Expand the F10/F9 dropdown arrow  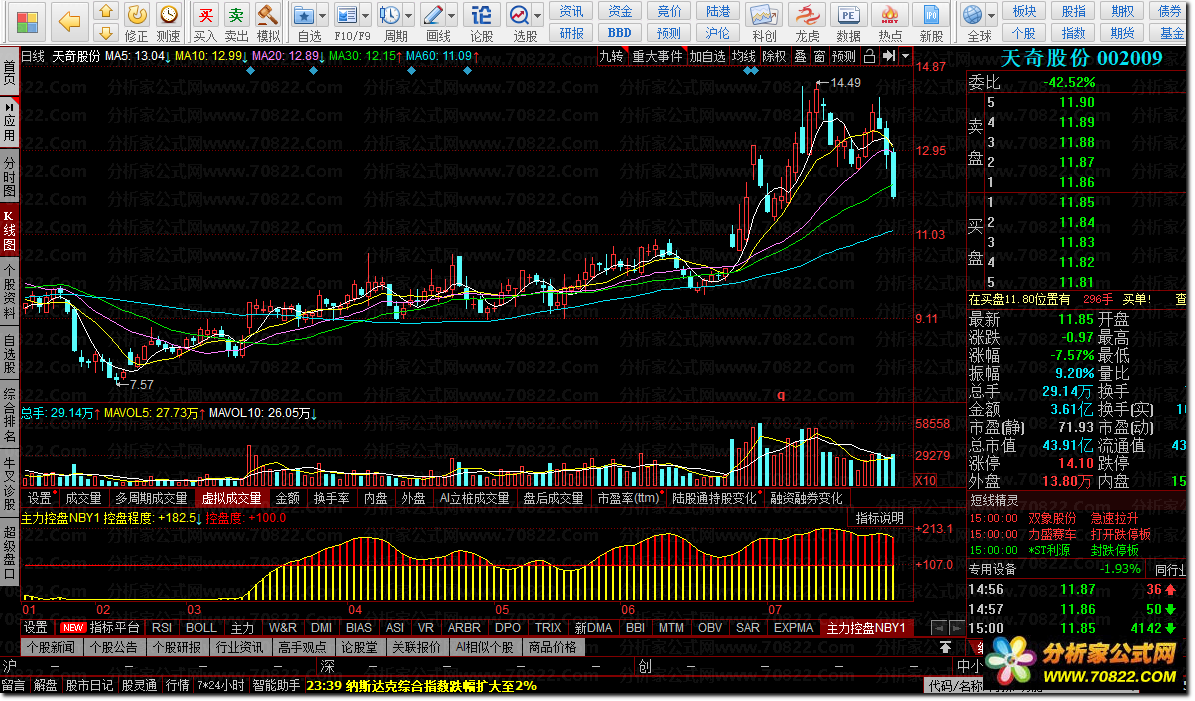366,15
